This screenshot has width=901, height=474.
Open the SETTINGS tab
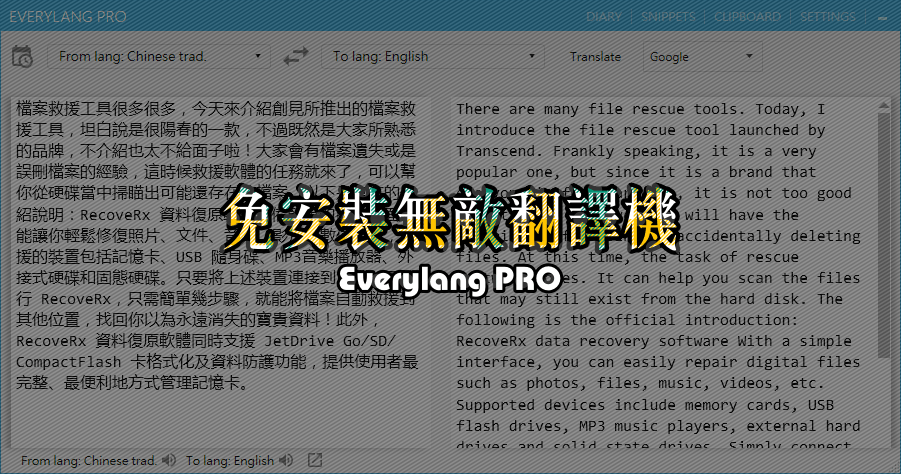coord(827,17)
